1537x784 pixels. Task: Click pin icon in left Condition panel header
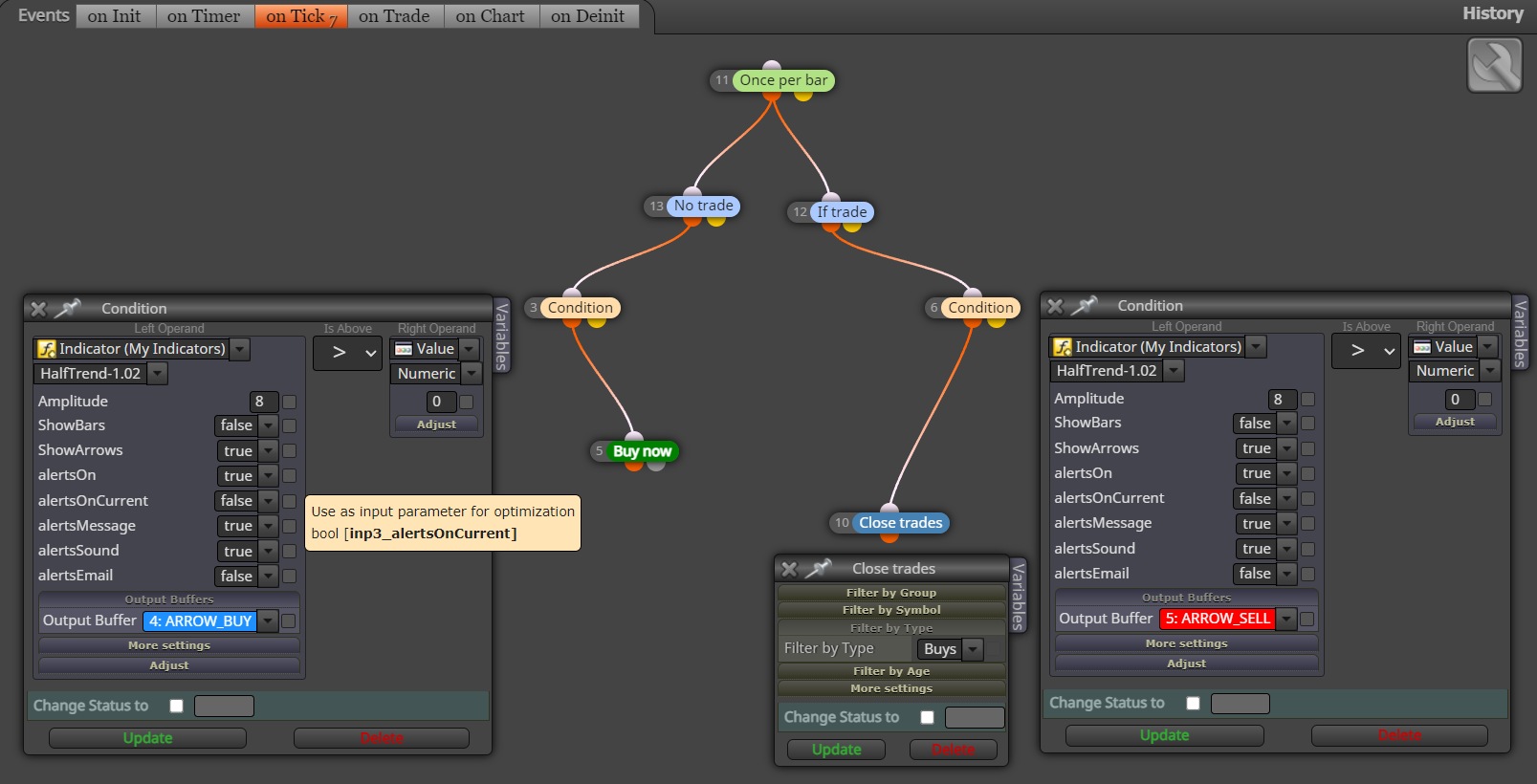point(67,308)
